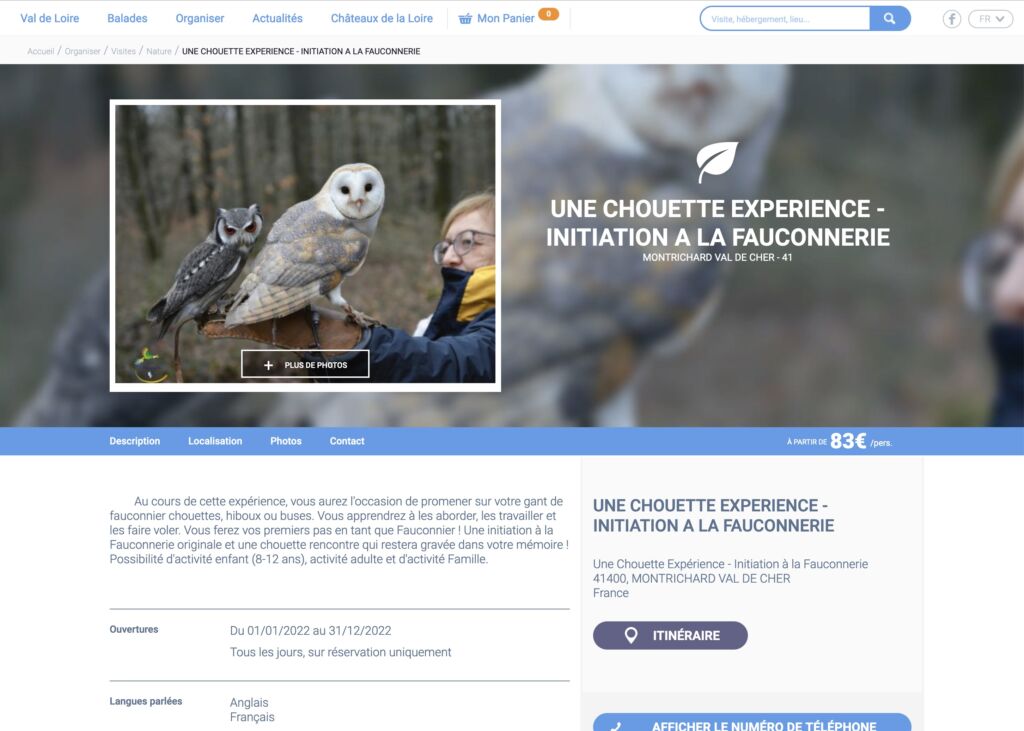Click the plus icon for more photos
The width and height of the screenshot is (1024, 731).
[x=268, y=365]
